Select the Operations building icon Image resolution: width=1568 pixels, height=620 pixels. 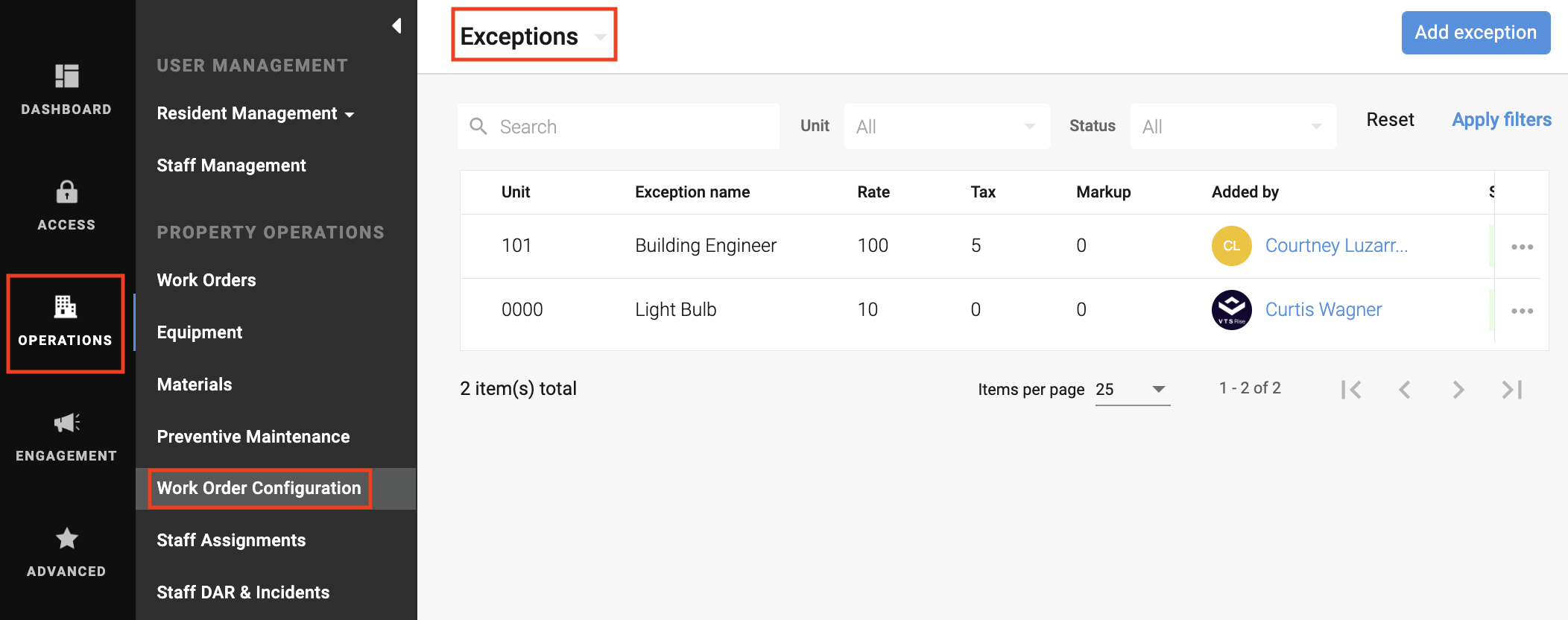tap(66, 306)
